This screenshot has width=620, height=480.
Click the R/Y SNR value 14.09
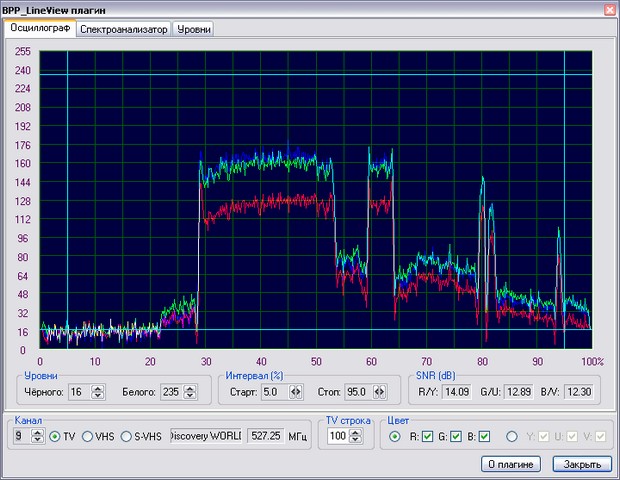coord(457,392)
